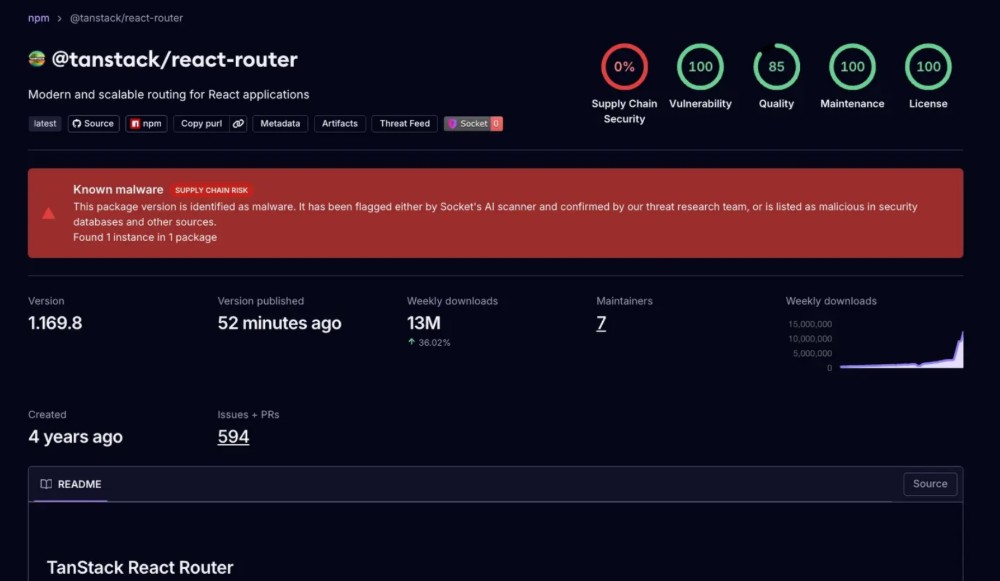This screenshot has height=581, width=1000.
Task: Click the Quality 85 score ring
Action: pyautogui.click(x=776, y=66)
